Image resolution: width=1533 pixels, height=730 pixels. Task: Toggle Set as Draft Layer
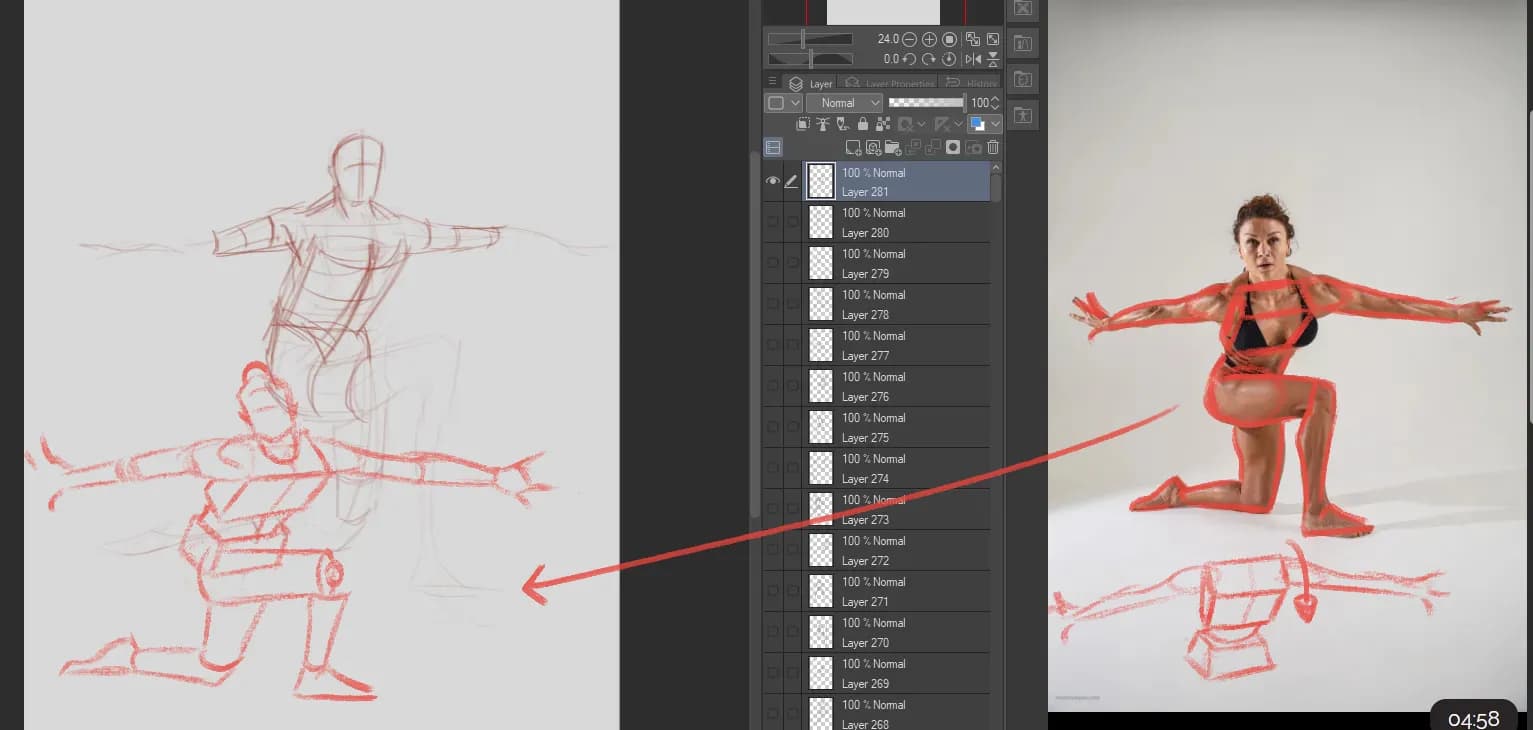click(843, 124)
